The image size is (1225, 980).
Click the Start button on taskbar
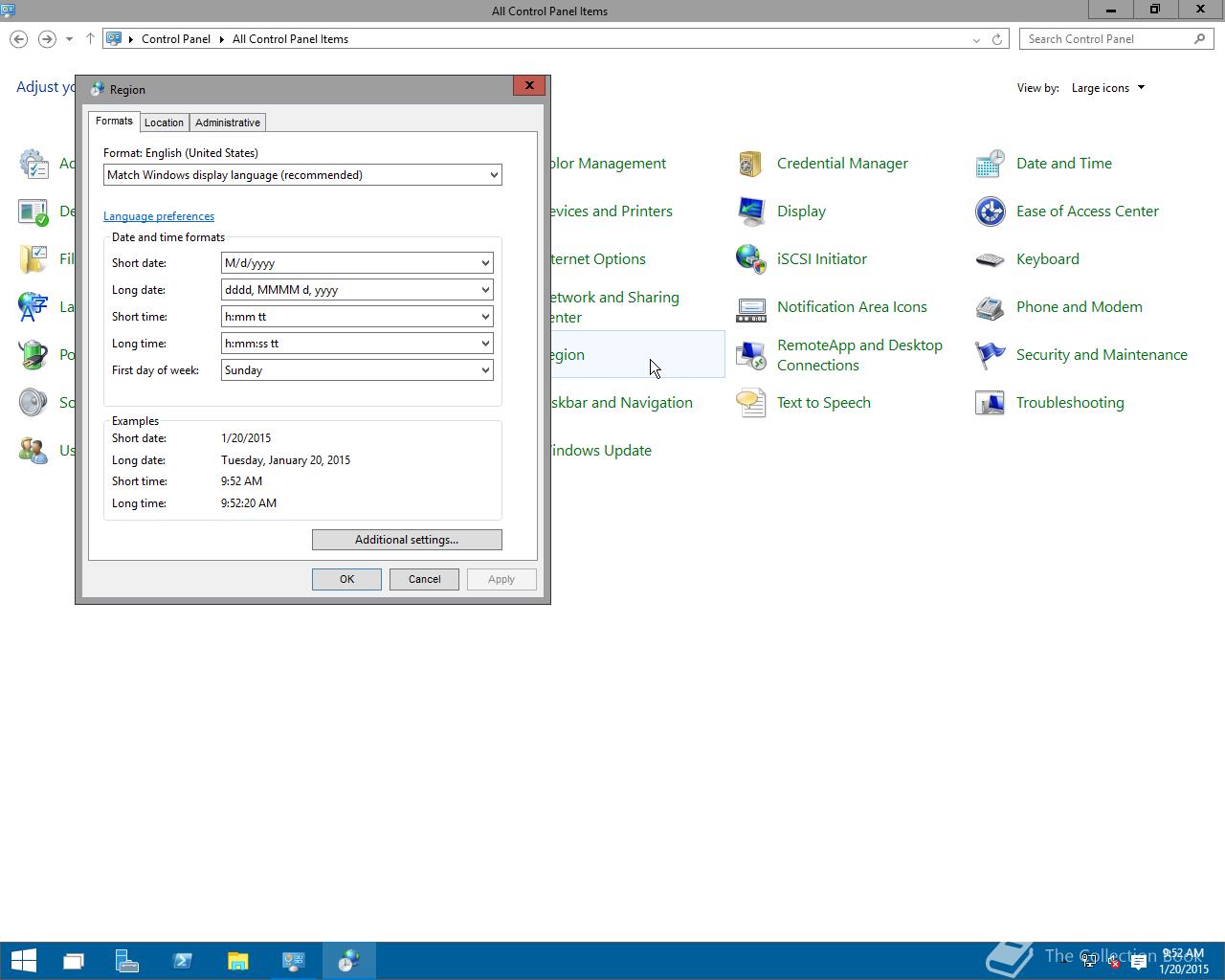(23, 960)
